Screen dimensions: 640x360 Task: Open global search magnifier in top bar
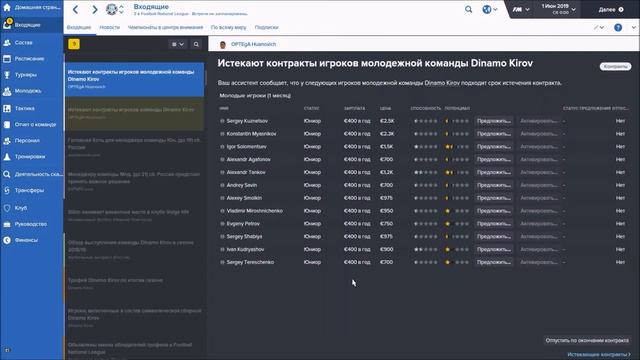(469, 9)
